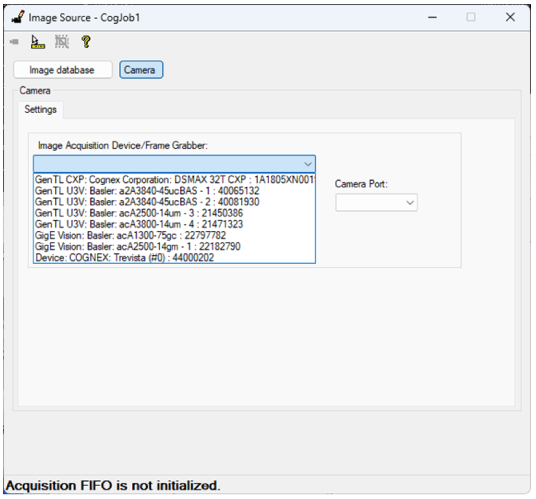Choose GigE Vision Basler acA1300-75gc entry
Image resolution: width=536 pixels, height=499 pixels.
tap(174, 235)
